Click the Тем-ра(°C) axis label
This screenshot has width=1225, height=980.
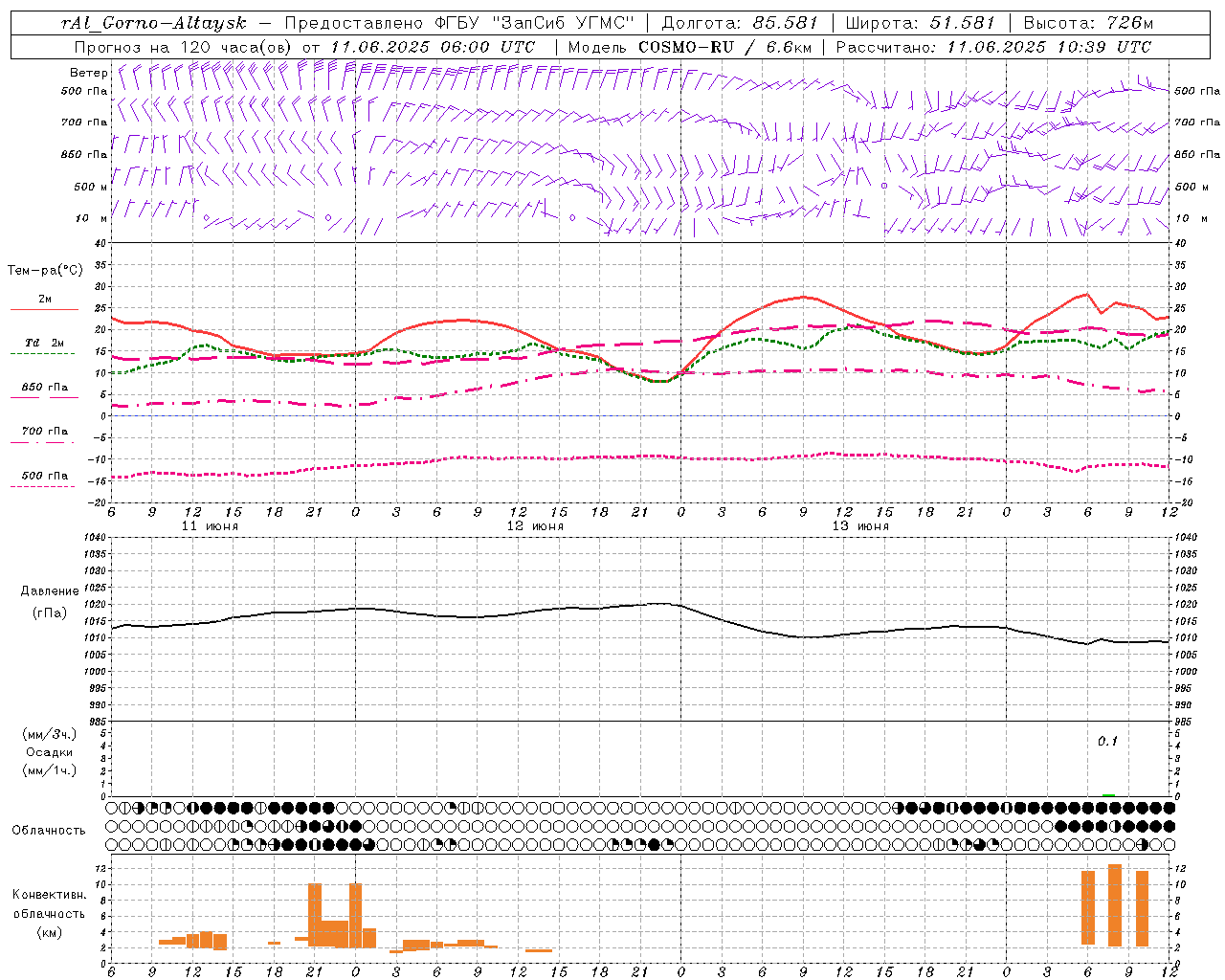point(45,271)
